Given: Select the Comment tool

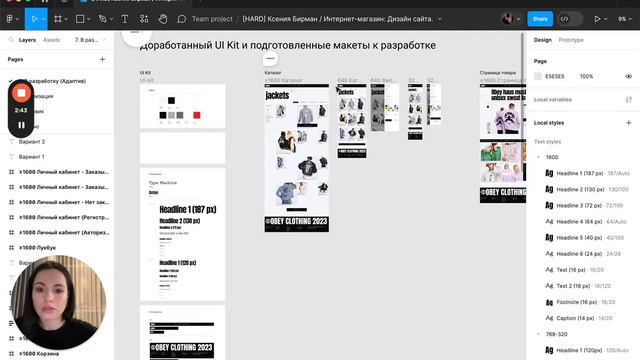Looking at the screenshot, I should pyautogui.click(x=182, y=19).
